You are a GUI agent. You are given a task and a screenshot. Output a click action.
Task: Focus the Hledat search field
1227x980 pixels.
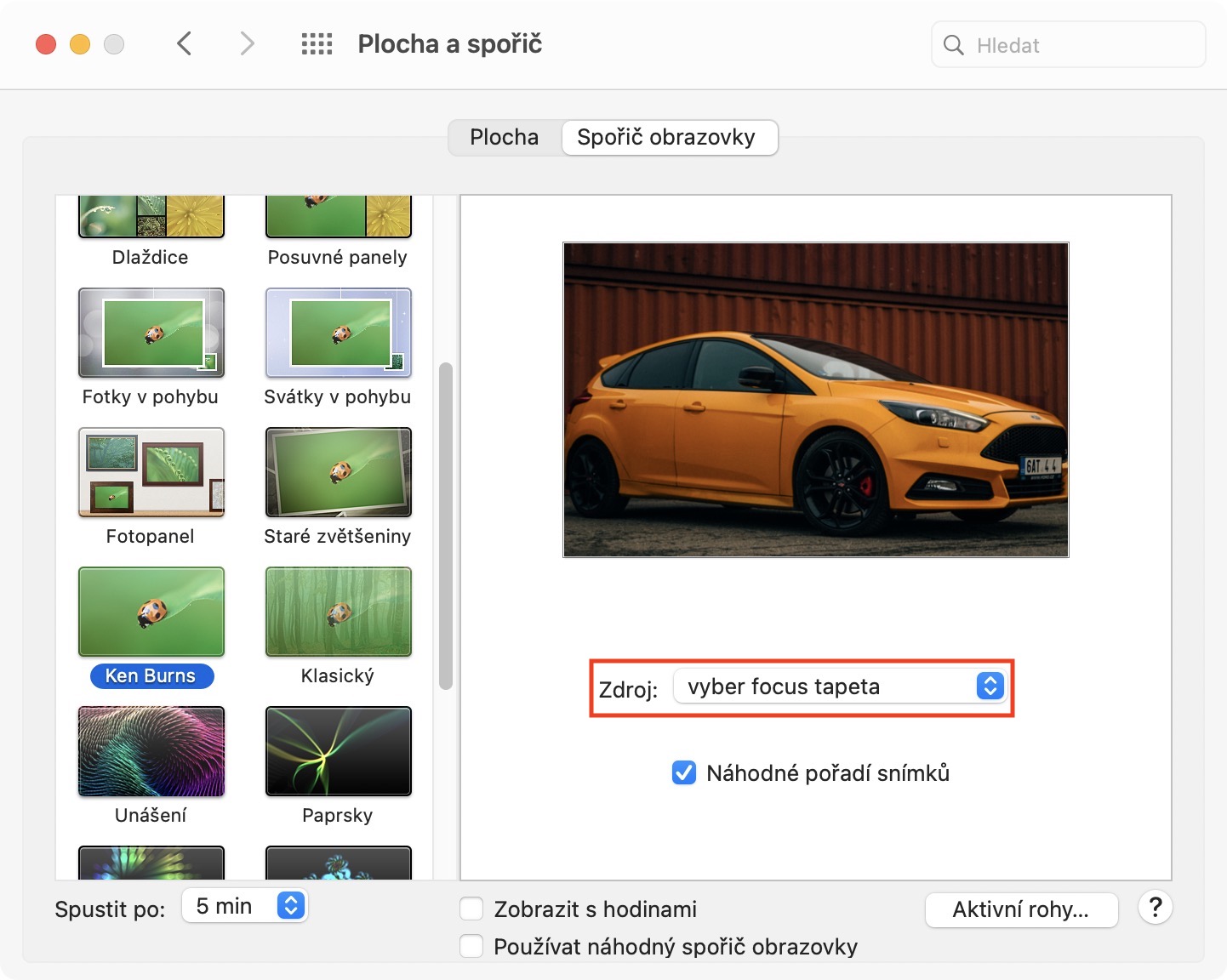click(1069, 45)
